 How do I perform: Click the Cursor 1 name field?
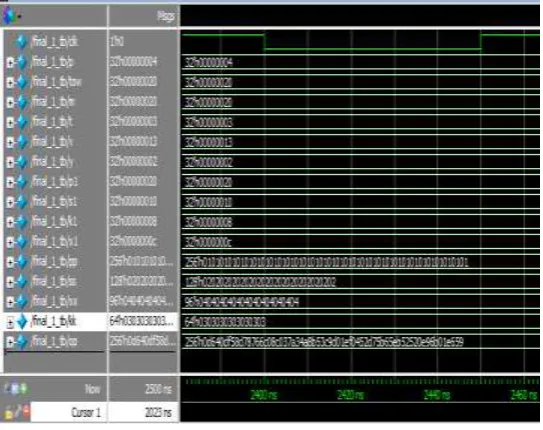[69, 412]
